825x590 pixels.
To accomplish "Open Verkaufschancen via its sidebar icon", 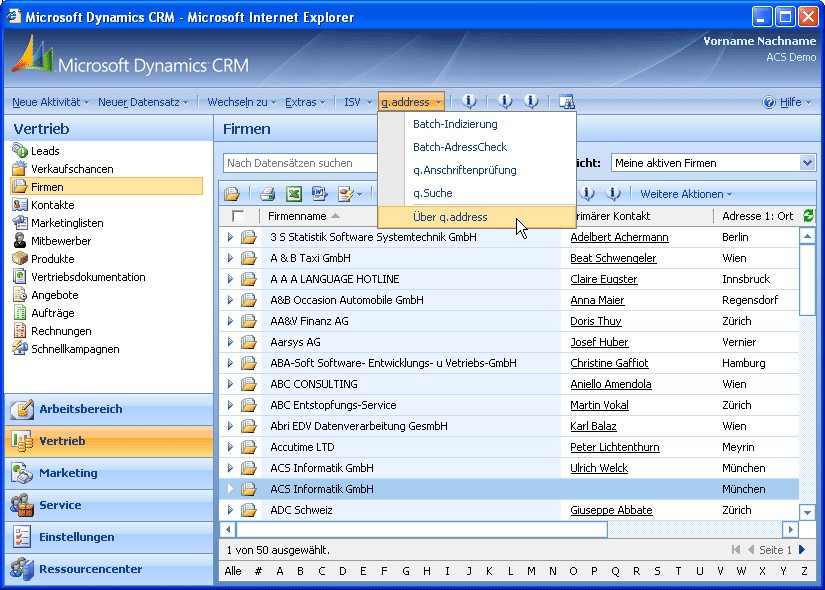I will (20, 169).
